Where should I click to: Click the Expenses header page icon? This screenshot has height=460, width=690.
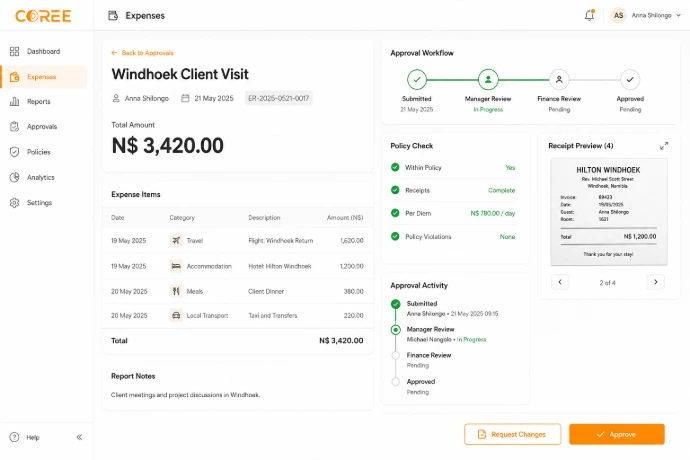(113, 16)
